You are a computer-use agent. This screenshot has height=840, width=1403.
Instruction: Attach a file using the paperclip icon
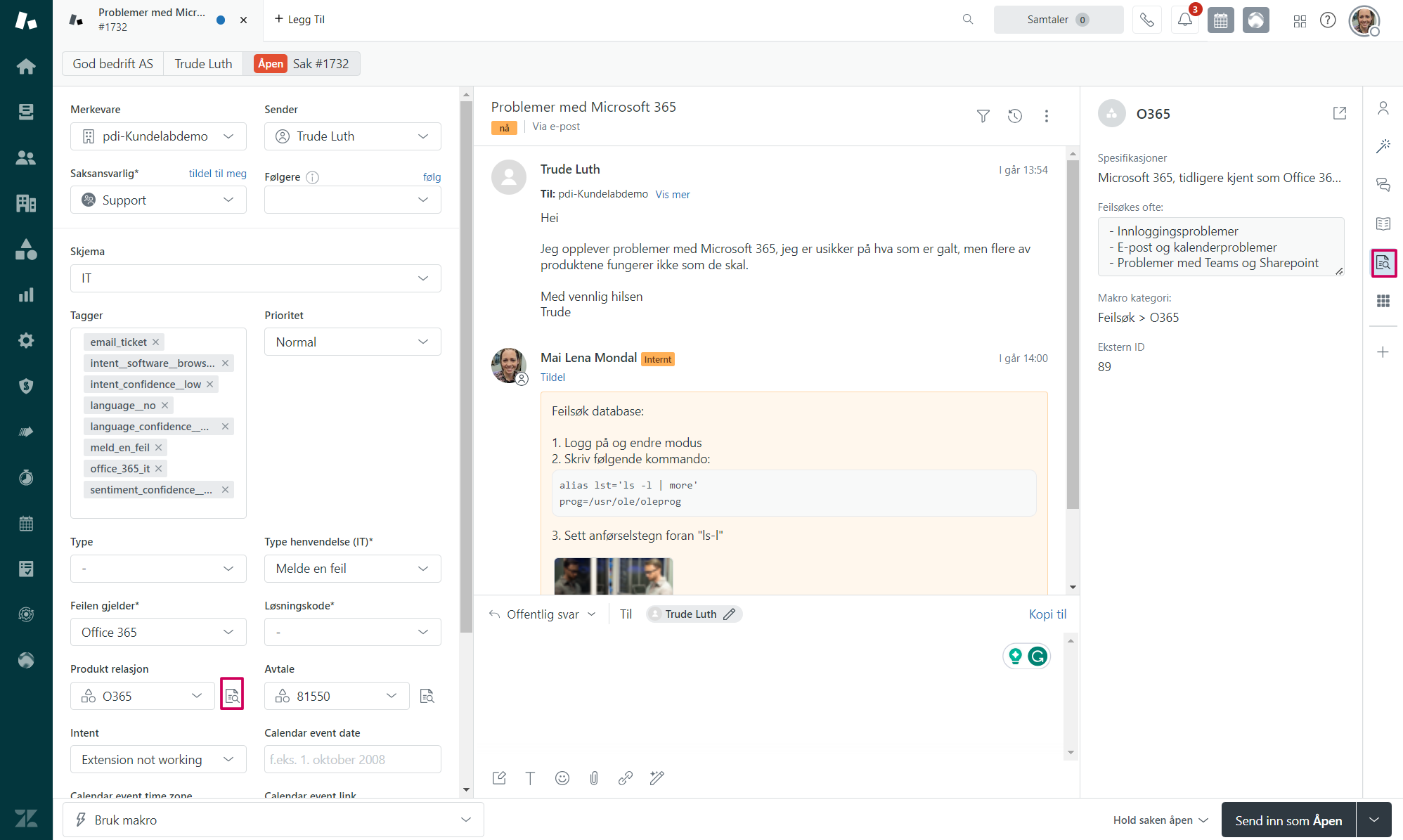(593, 778)
